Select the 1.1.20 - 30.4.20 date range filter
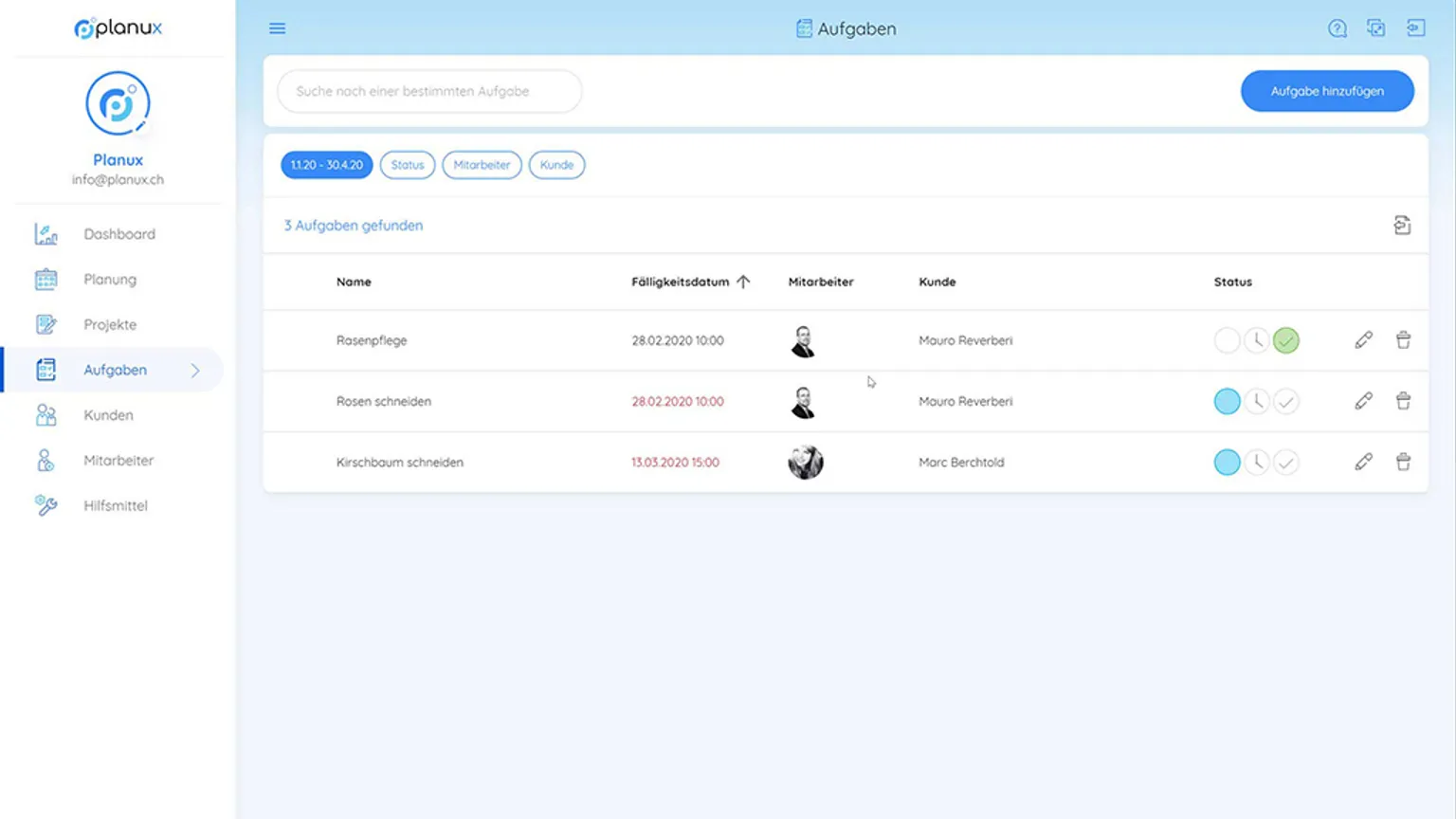Image resolution: width=1456 pixels, height=819 pixels. click(326, 165)
